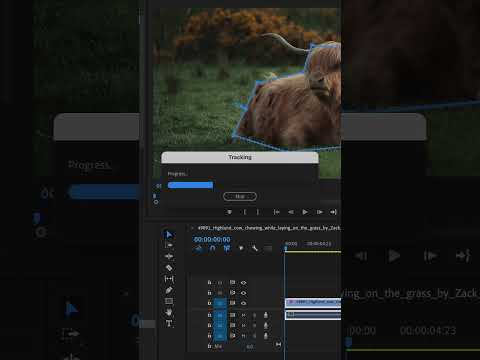
Task: Lock the second video track
Action: tap(209, 293)
